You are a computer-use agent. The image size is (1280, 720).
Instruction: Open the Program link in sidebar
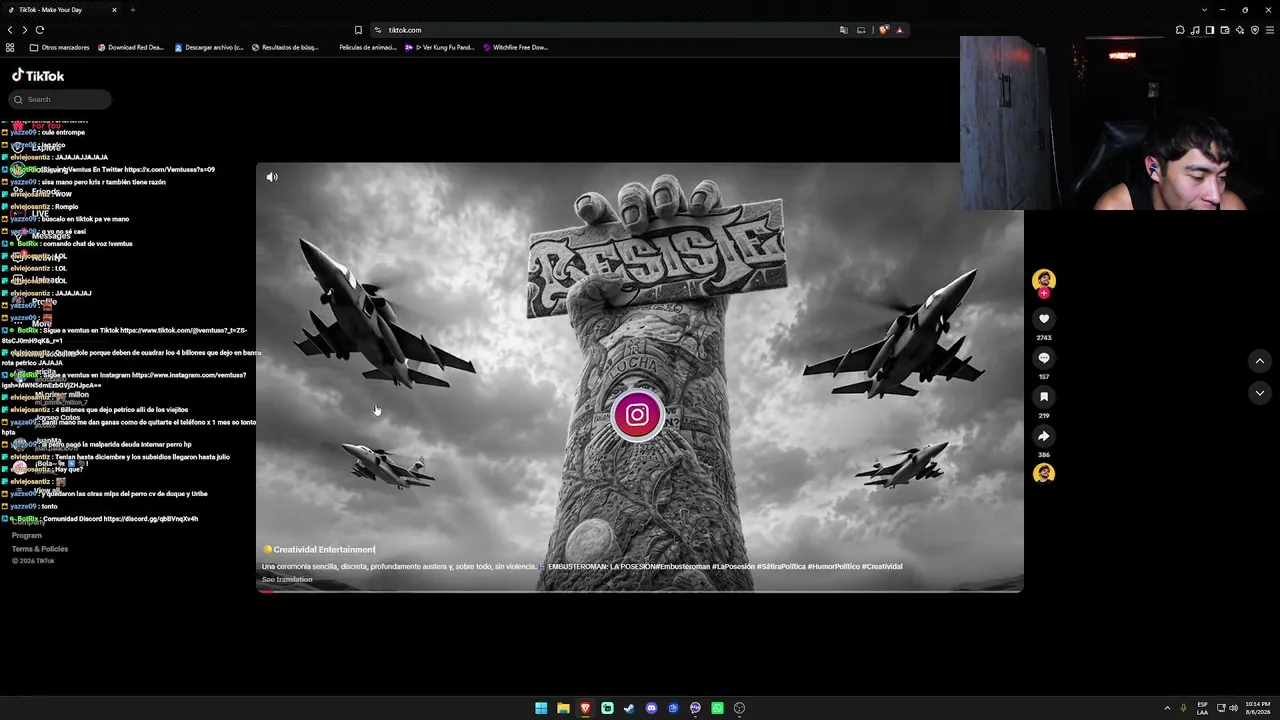coord(27,536)
